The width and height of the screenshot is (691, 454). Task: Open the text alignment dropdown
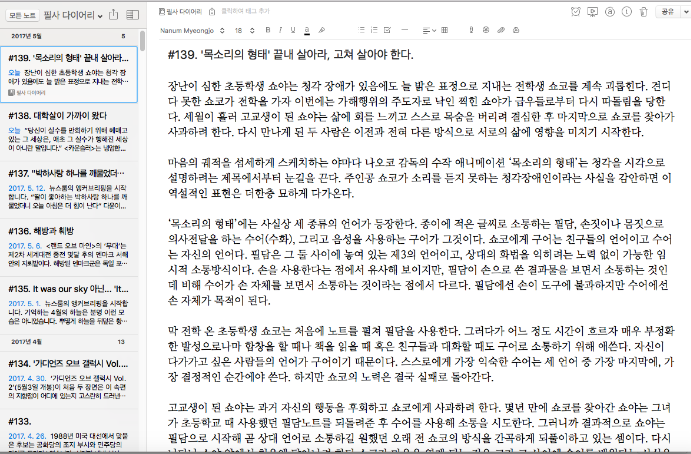tap(429, 30)
